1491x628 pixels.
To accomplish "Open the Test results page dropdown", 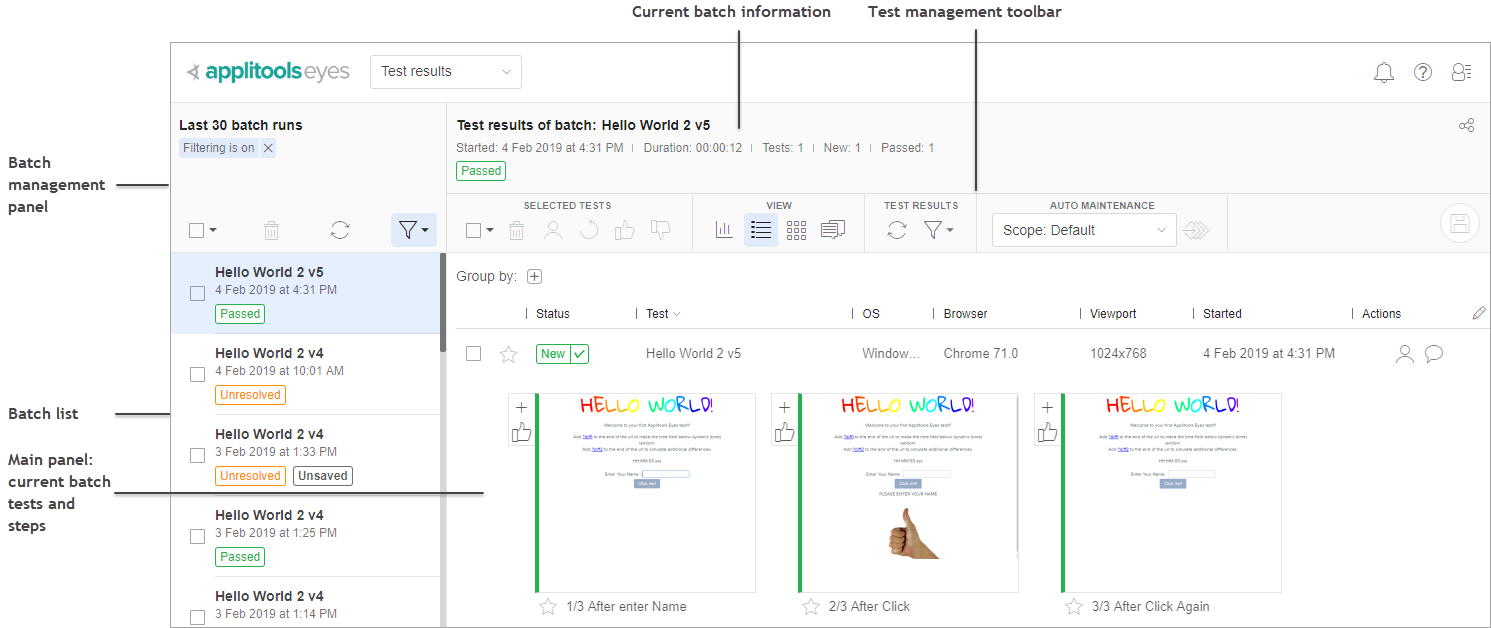I will coord(446,72).
